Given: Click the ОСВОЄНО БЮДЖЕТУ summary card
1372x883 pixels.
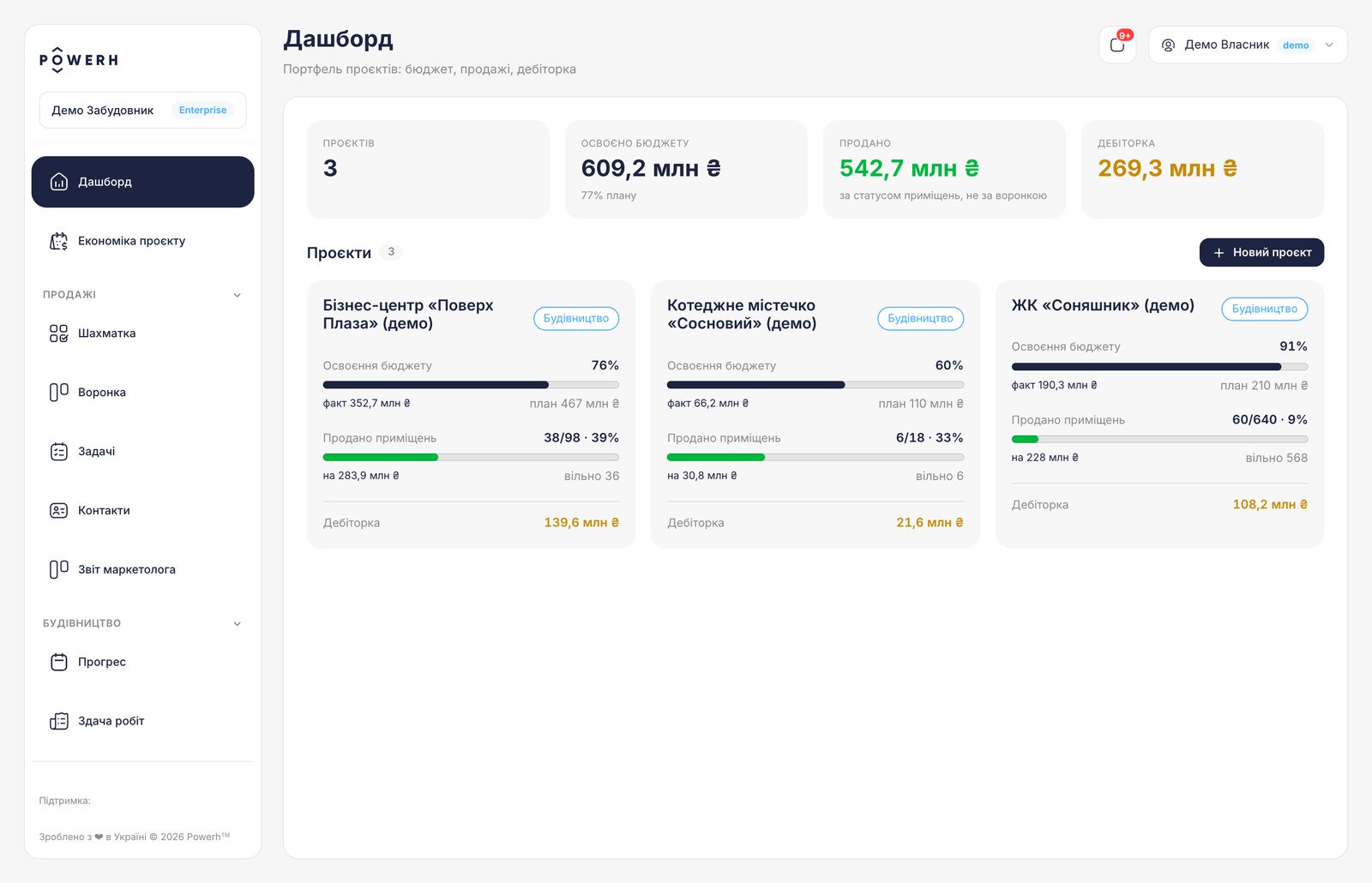Looking at the screenshot, I should [686, 170].
